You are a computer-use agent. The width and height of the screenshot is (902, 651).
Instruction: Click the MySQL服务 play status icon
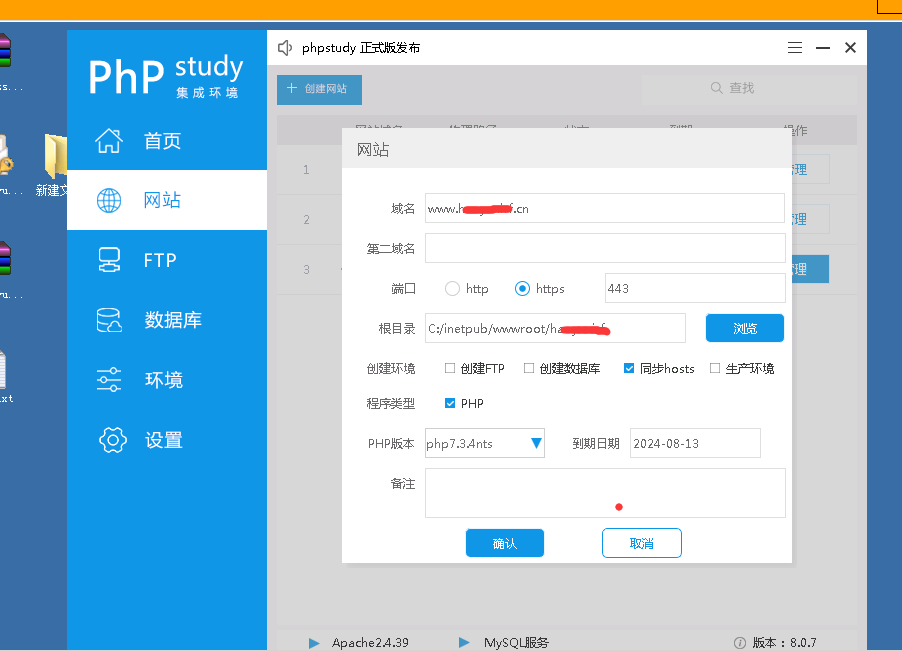(x=464, y=642)
